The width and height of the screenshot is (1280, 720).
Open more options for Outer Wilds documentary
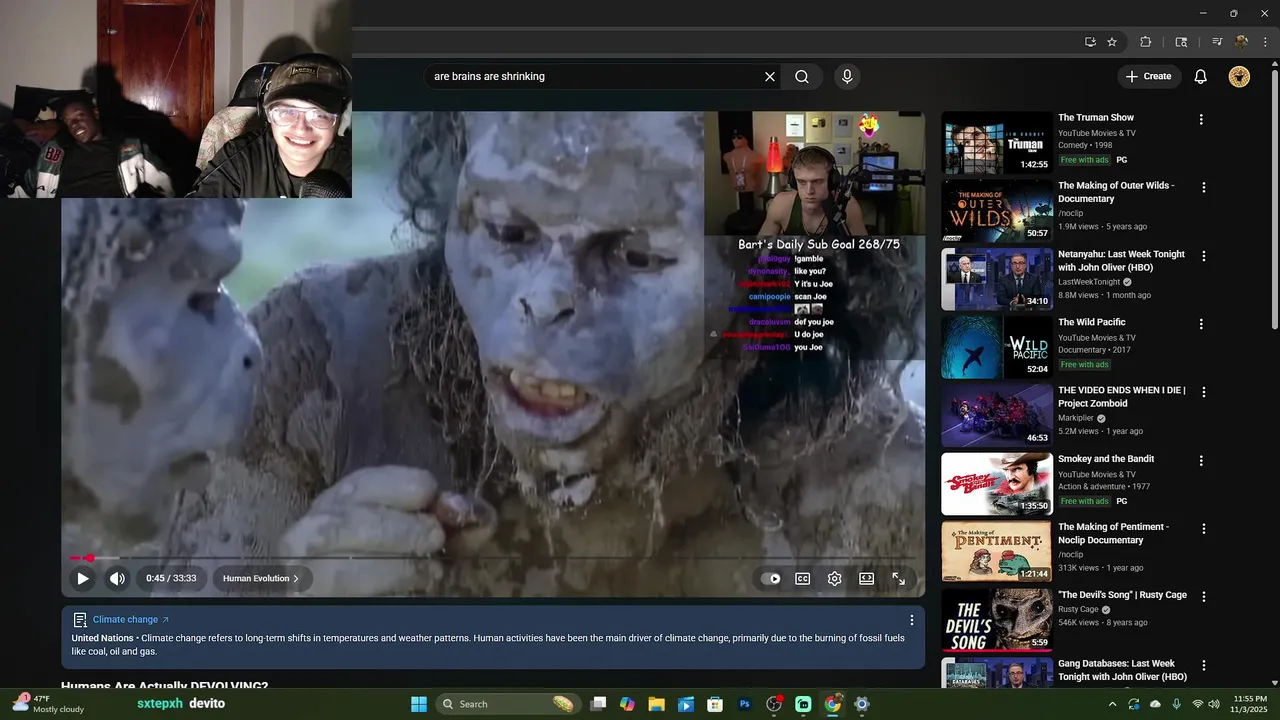point(1204,187)
